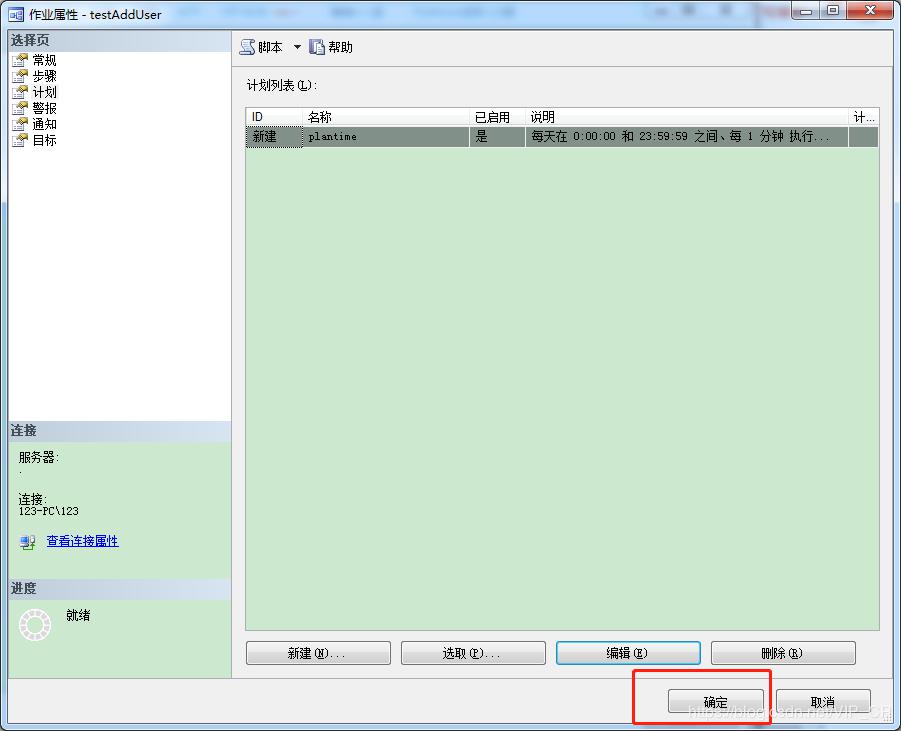Click the 编辑(E) button
This screenshot has width=901, height=731.
click(628, 653)
